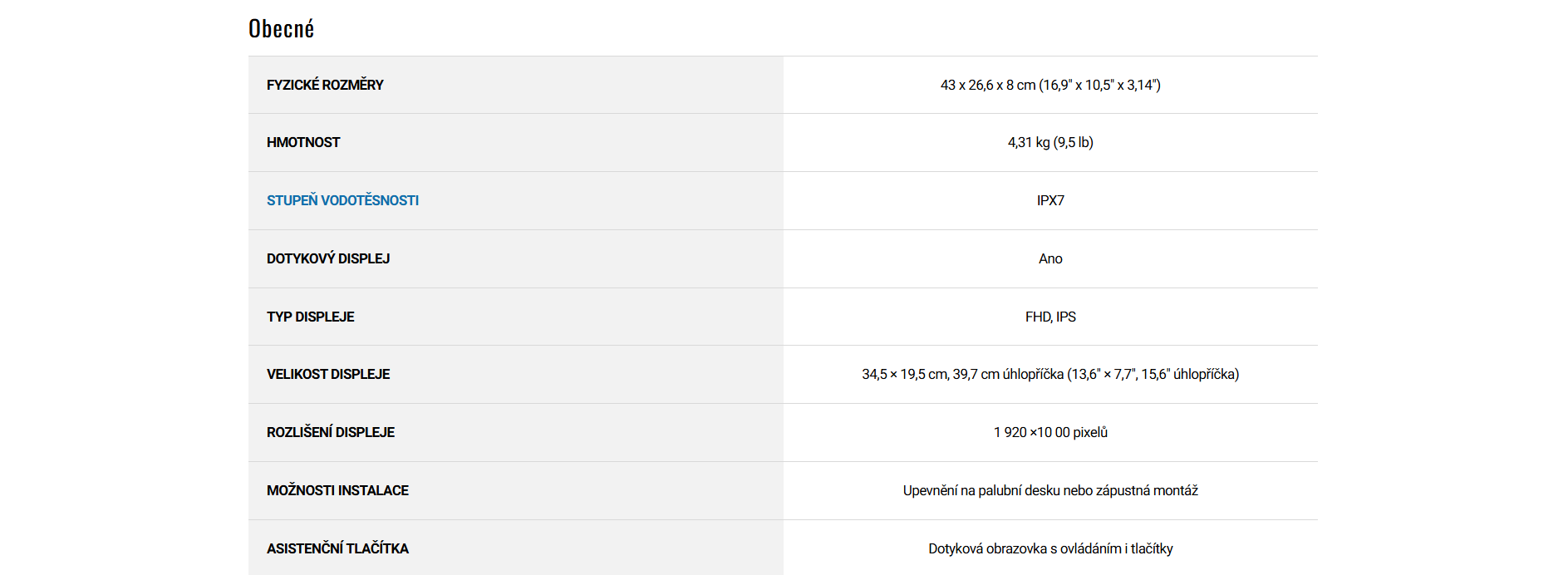Click the Stupeň vodotěsnosti link

[x=342, y=200]
